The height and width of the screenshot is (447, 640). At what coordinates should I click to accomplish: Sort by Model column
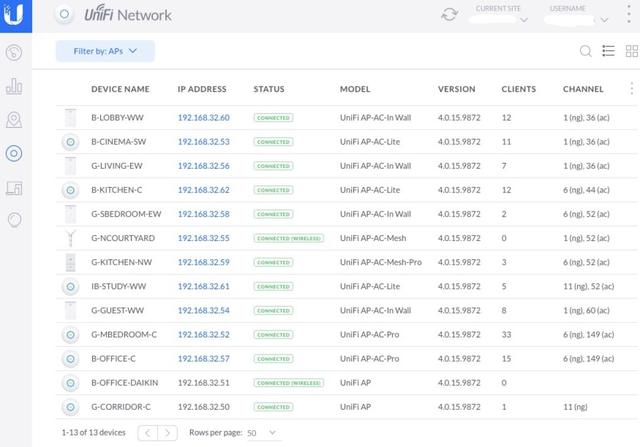coord(355,89)
